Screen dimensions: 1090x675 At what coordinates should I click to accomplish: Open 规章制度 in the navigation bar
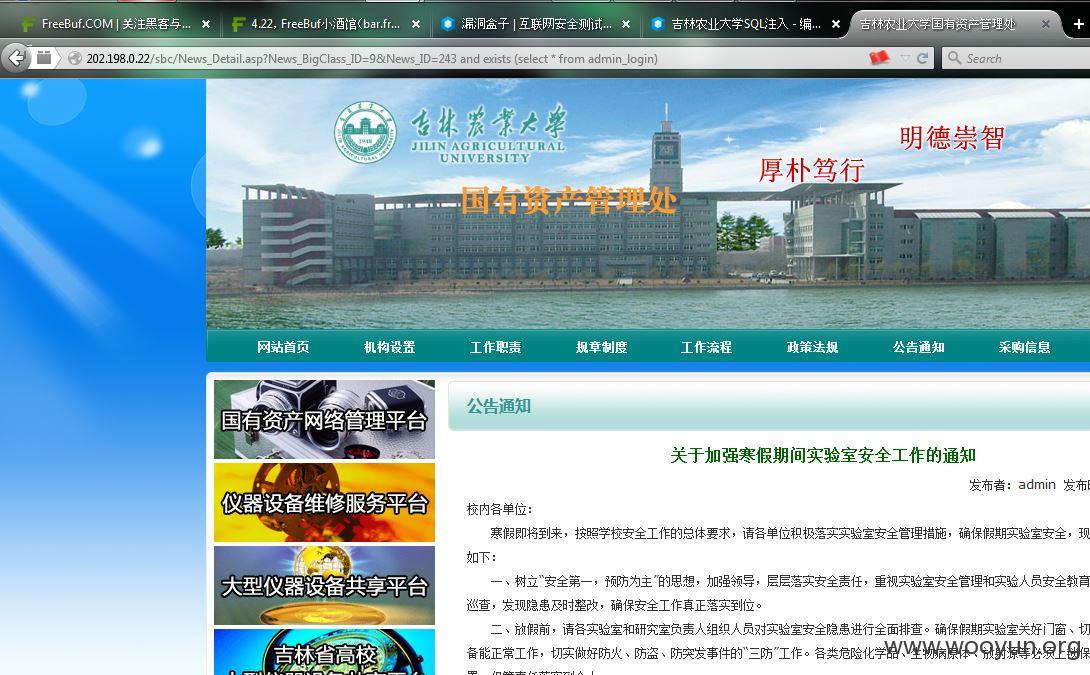601,347
